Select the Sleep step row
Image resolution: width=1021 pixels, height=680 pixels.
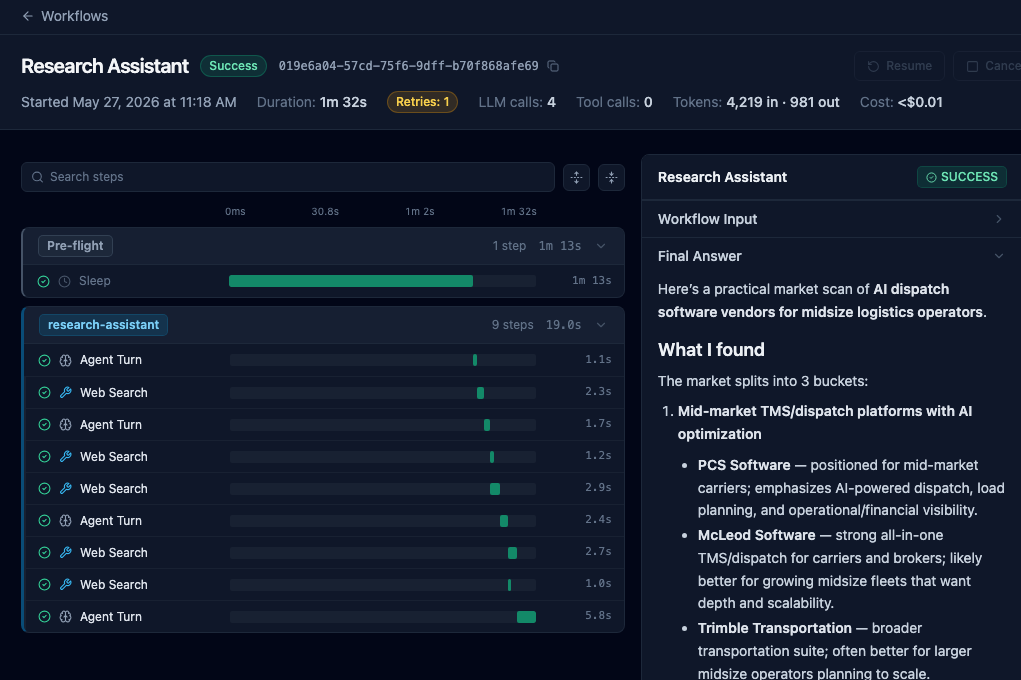(x=324, y=281)
